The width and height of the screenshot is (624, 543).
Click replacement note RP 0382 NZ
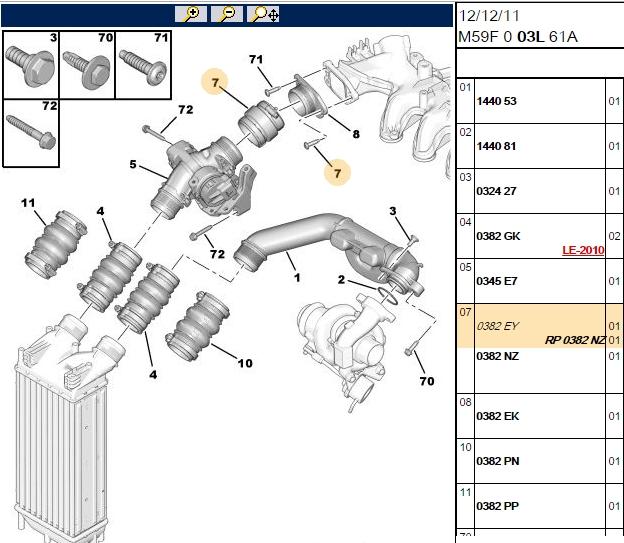point(575,340)
